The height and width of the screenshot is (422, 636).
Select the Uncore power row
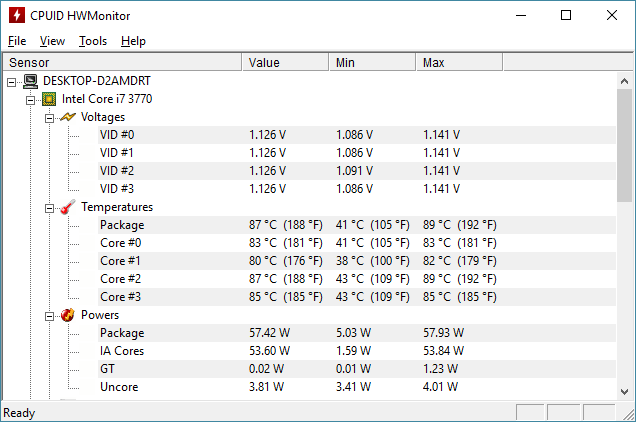(x=357, y=387)
